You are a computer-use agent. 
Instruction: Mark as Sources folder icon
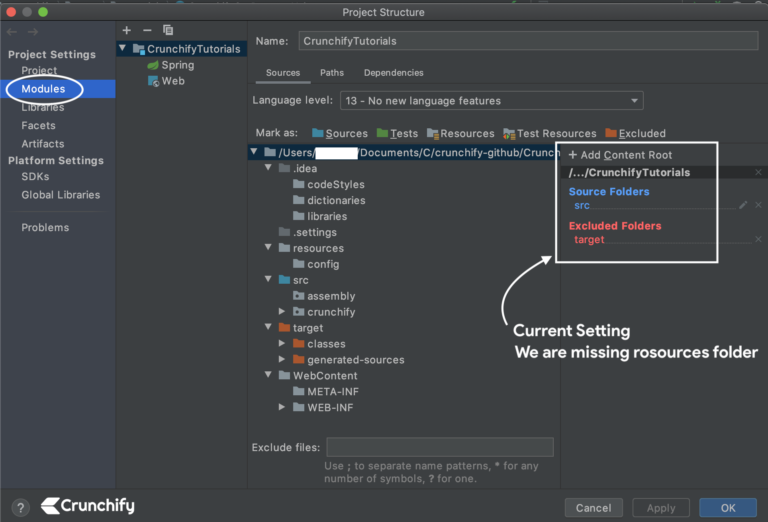click(x=340, y=133)
